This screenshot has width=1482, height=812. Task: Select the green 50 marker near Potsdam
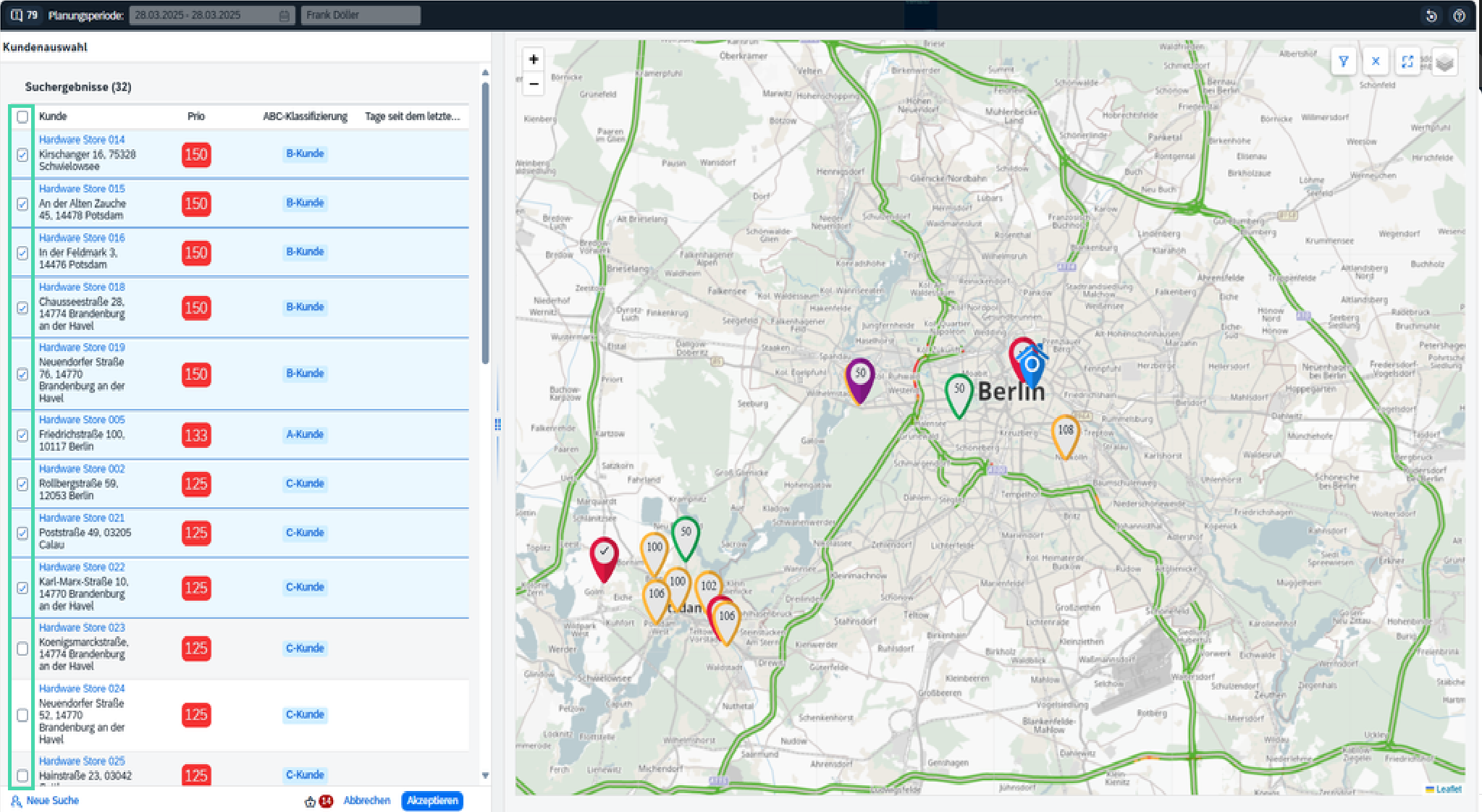tap(685, 538)
